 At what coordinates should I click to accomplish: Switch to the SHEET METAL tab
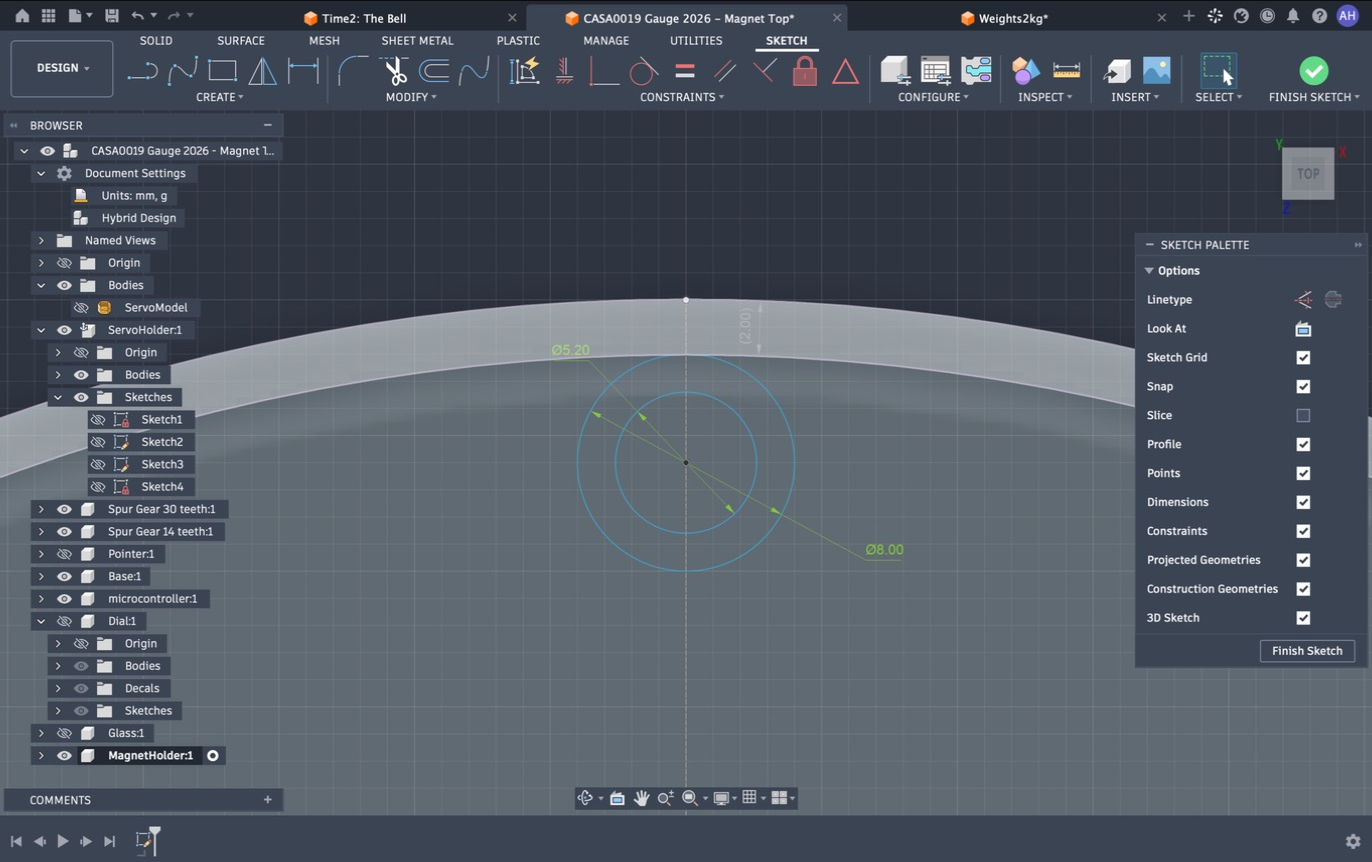pos(417,41)
